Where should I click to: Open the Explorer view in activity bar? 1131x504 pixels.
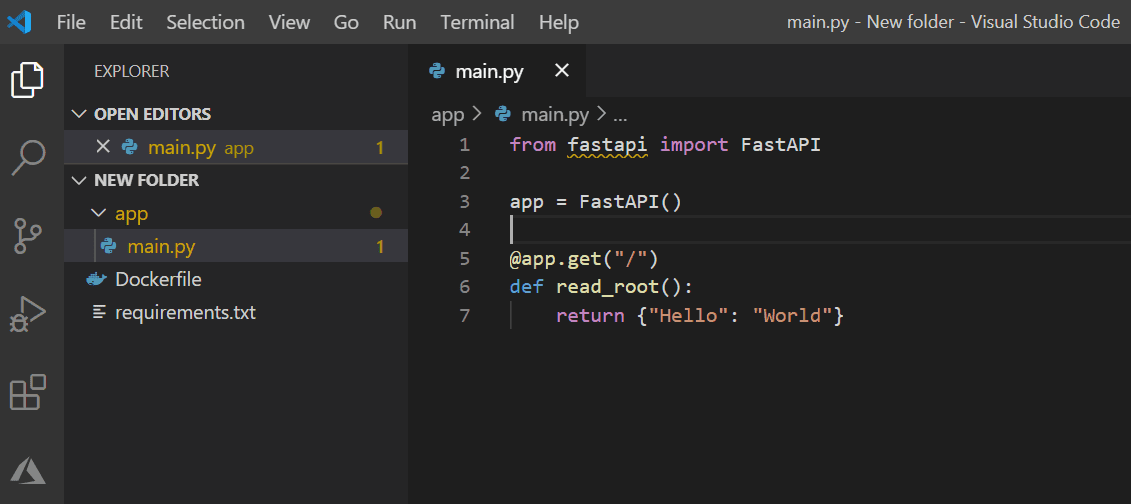pos(27,80)
